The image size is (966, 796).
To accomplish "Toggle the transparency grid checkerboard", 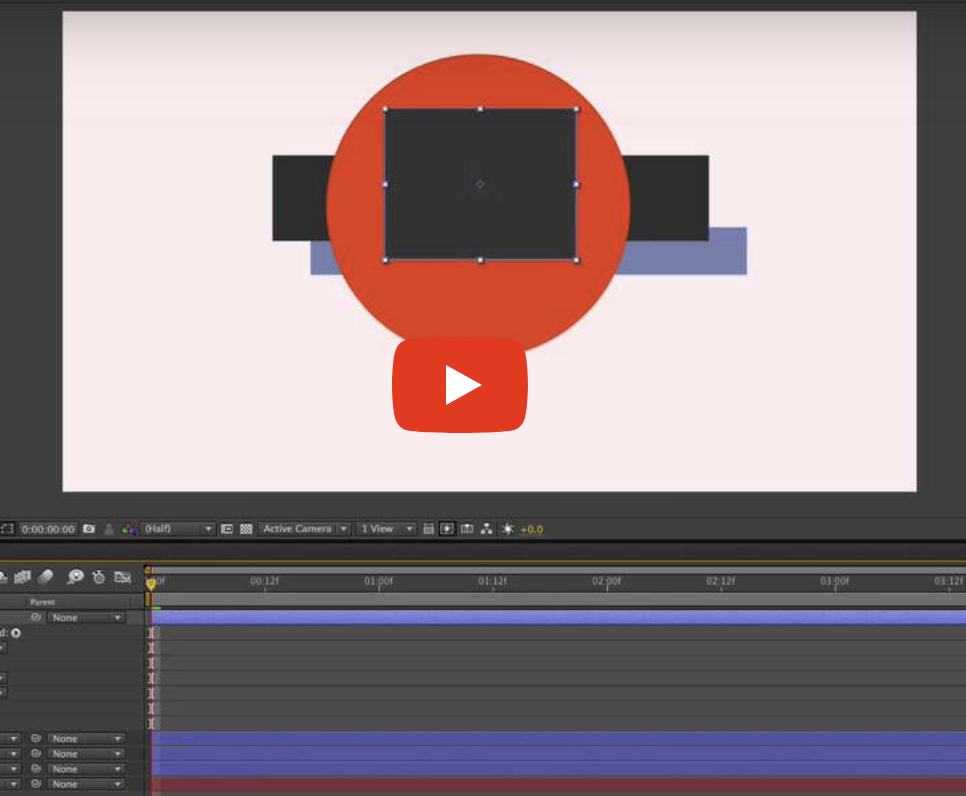I will pos(246,529).
